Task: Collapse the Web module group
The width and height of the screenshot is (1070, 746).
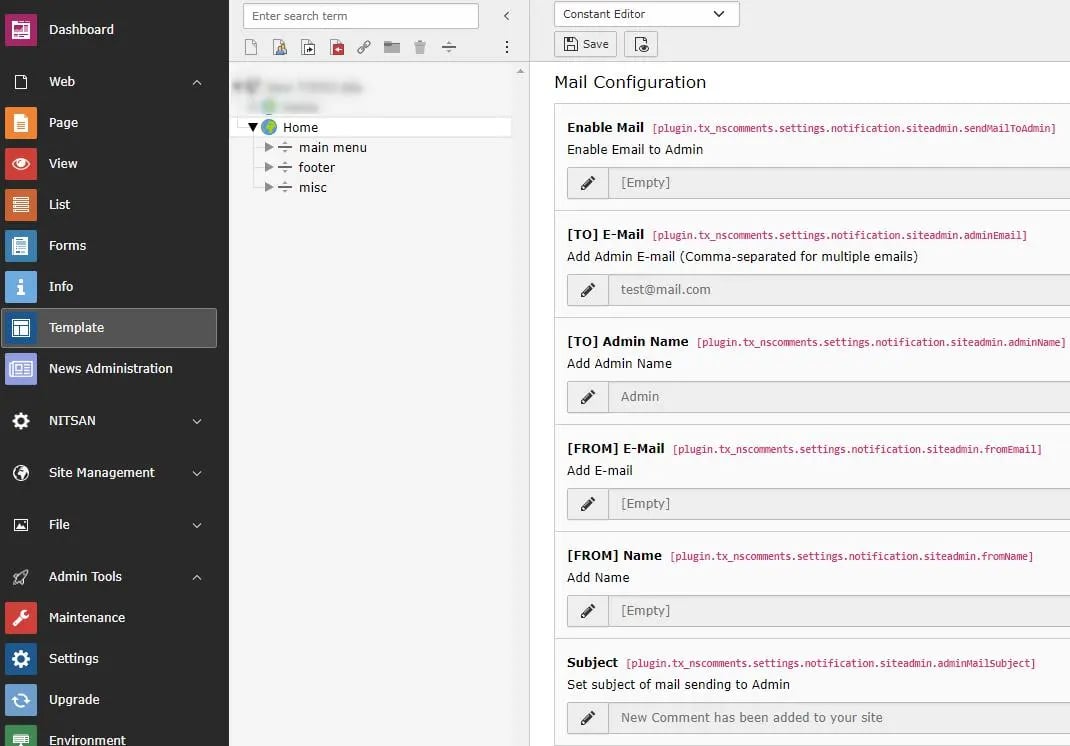Action: point(197,83)
